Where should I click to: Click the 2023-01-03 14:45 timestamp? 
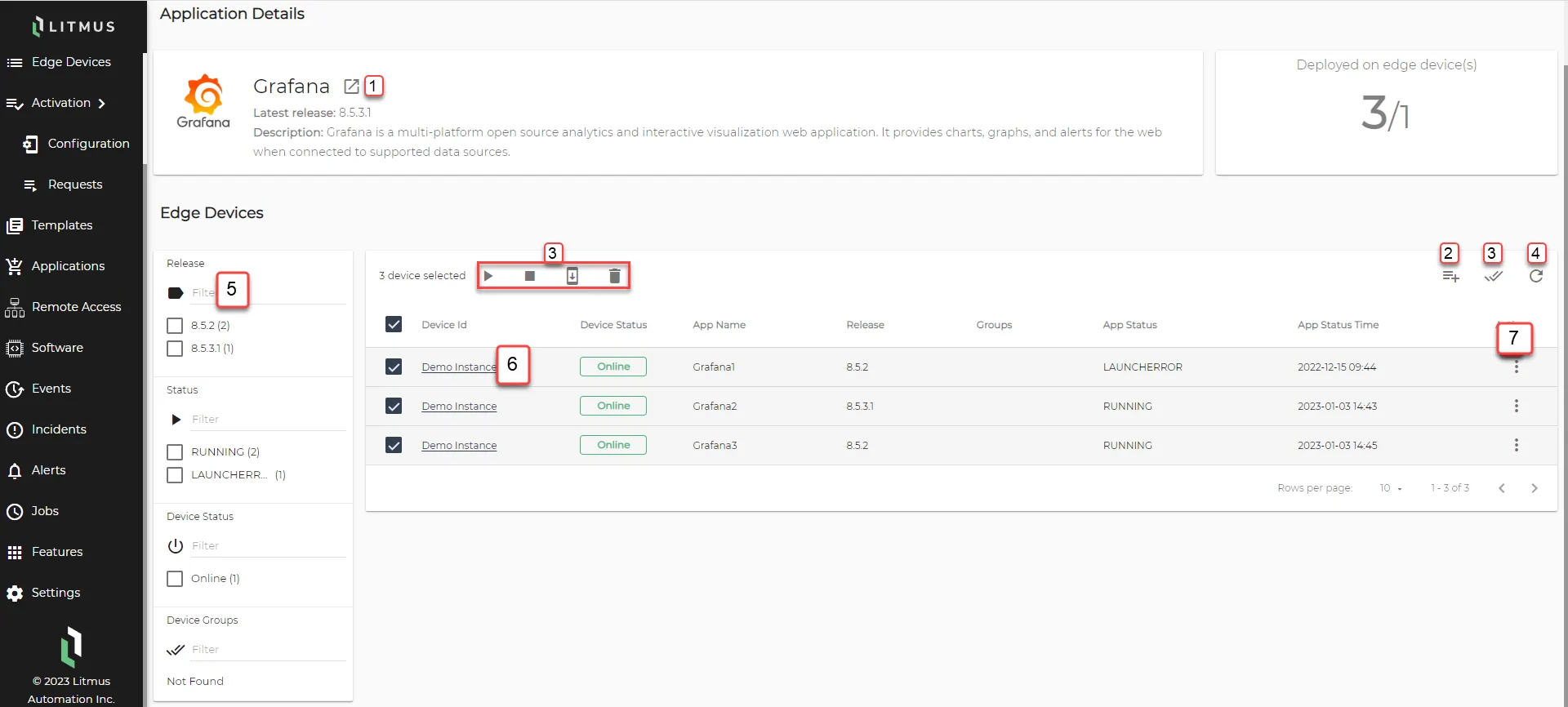pyautogui.click(x=1337, y=446)
